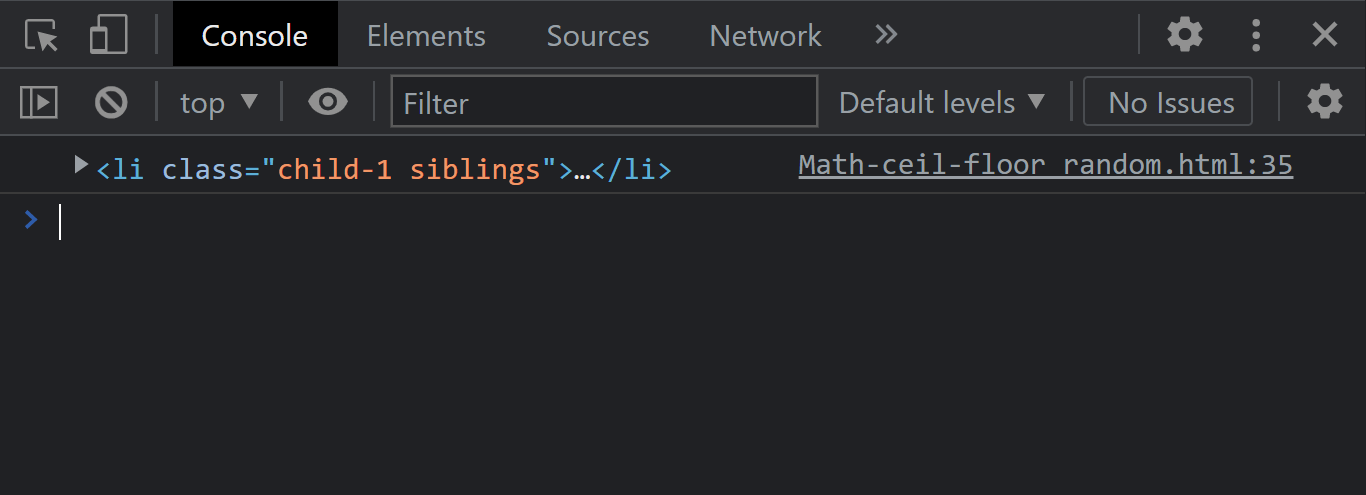Open the three-dot customize menu
Viewport: 1366px width, 495px height.
coord(1256,36)
